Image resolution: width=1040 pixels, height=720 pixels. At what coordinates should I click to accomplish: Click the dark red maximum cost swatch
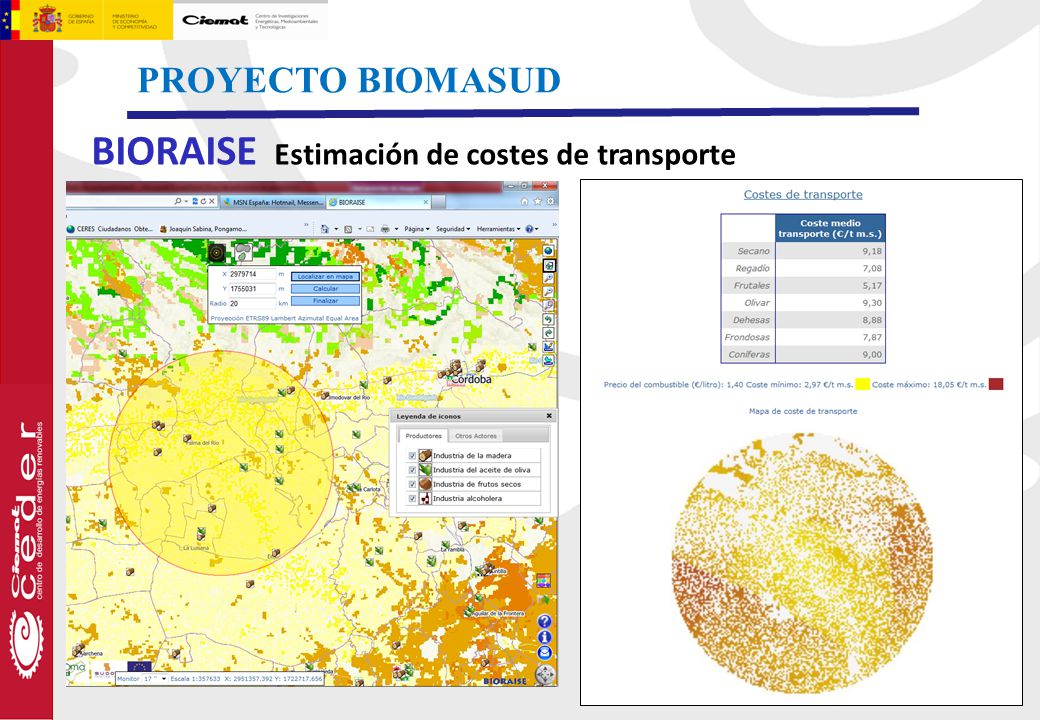coord(996,384)
